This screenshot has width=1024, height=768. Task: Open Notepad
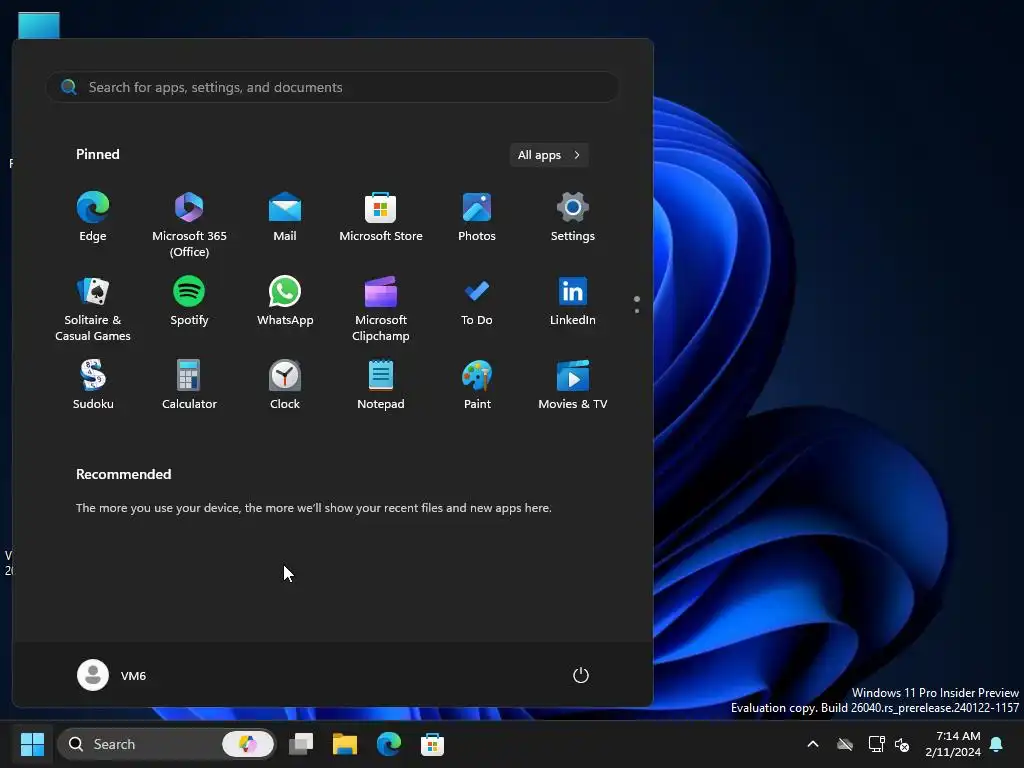(x=381, y=385)
